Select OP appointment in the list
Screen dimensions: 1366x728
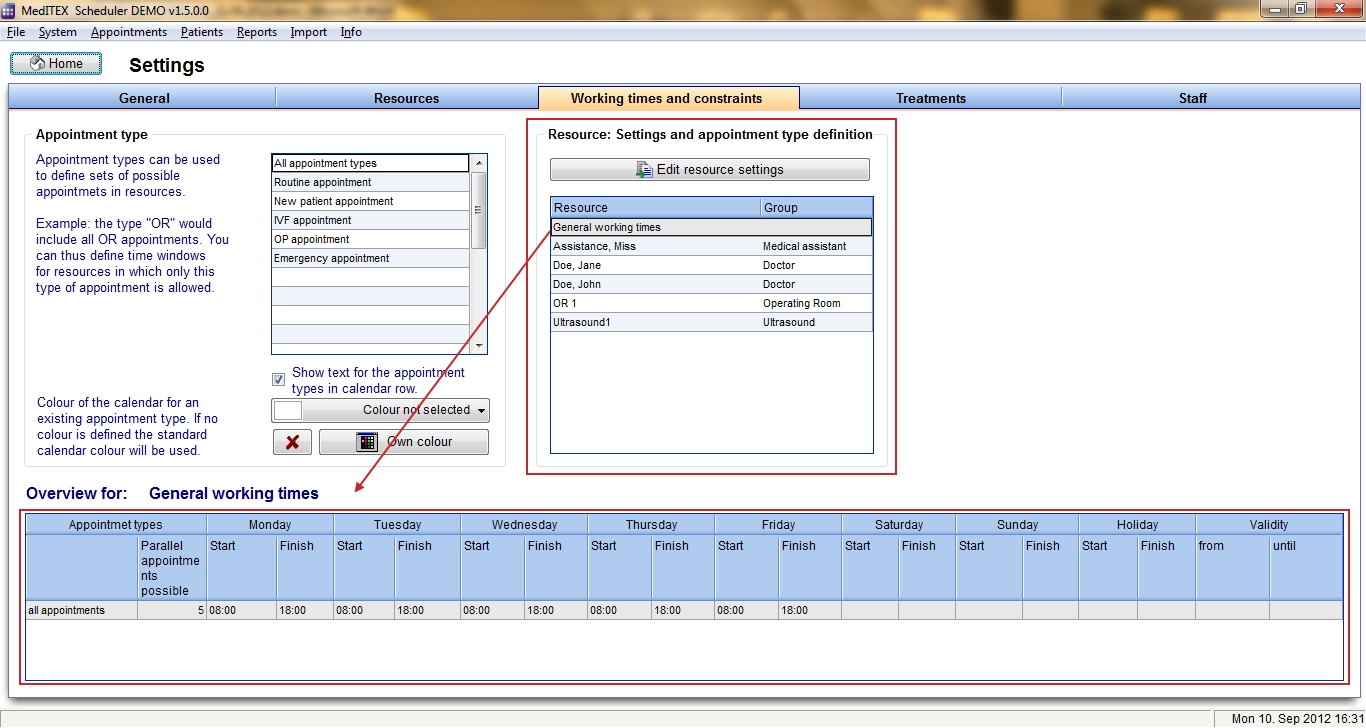click(370, 239)
